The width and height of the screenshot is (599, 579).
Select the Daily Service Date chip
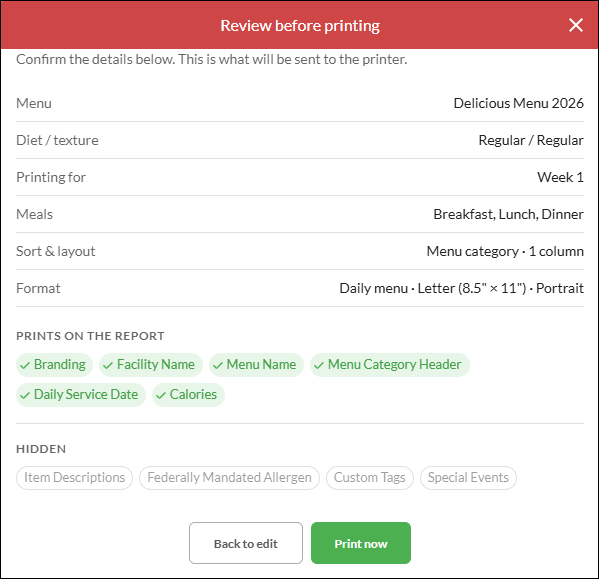(x=81, y=395)
